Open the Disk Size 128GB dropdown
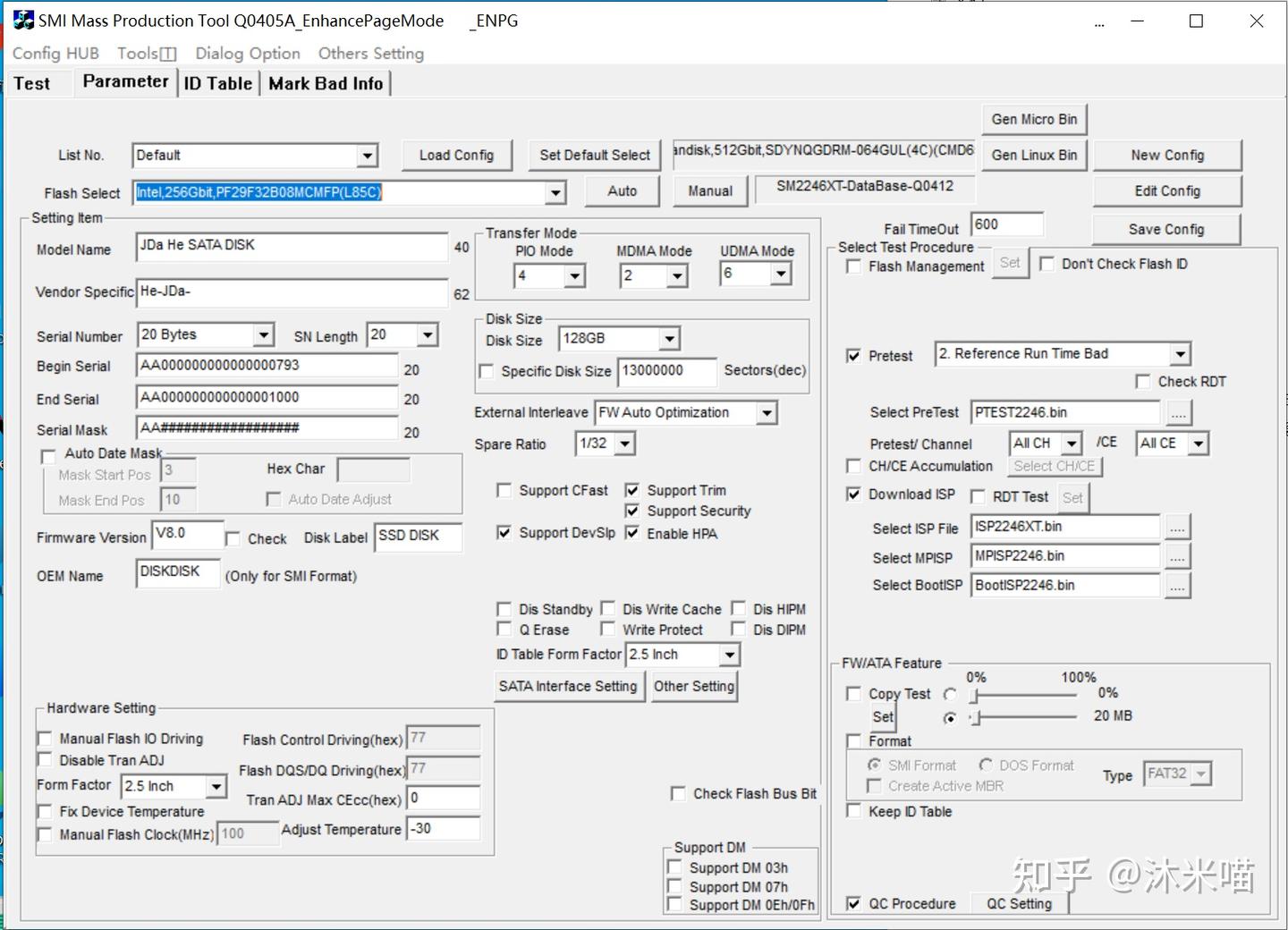The image size is (1288, 930). pos(669,339)
